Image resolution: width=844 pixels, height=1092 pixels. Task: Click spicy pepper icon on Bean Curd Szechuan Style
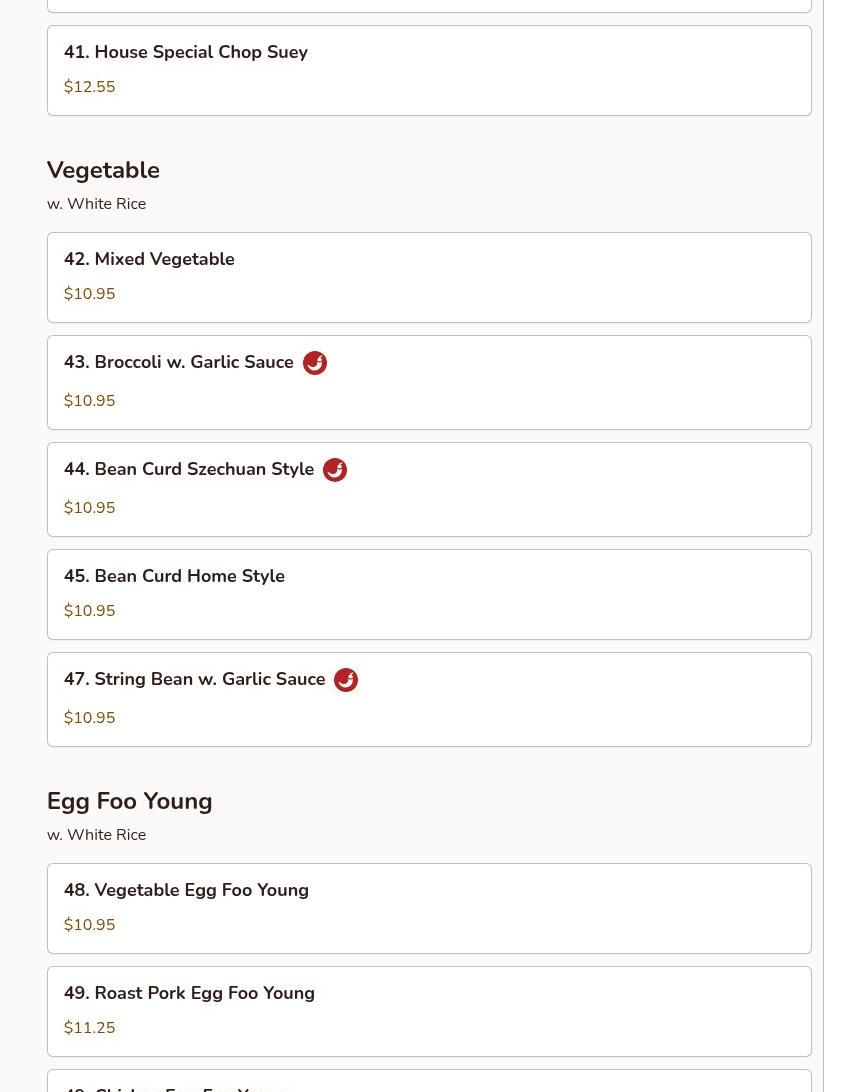click(335, 470)
